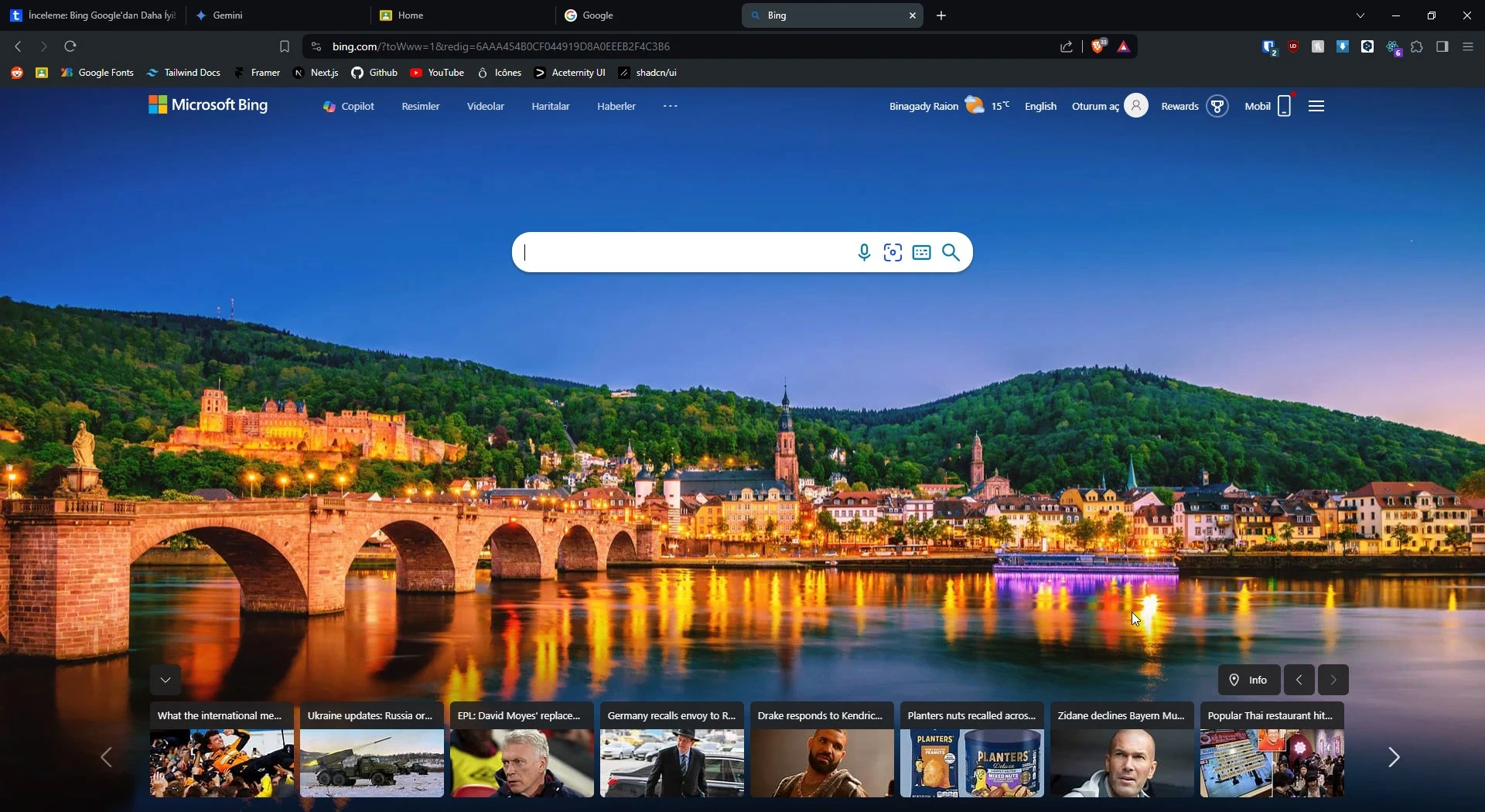Open the Next.js bookmark
This screenshot has height=812, width=1485.
316,73
